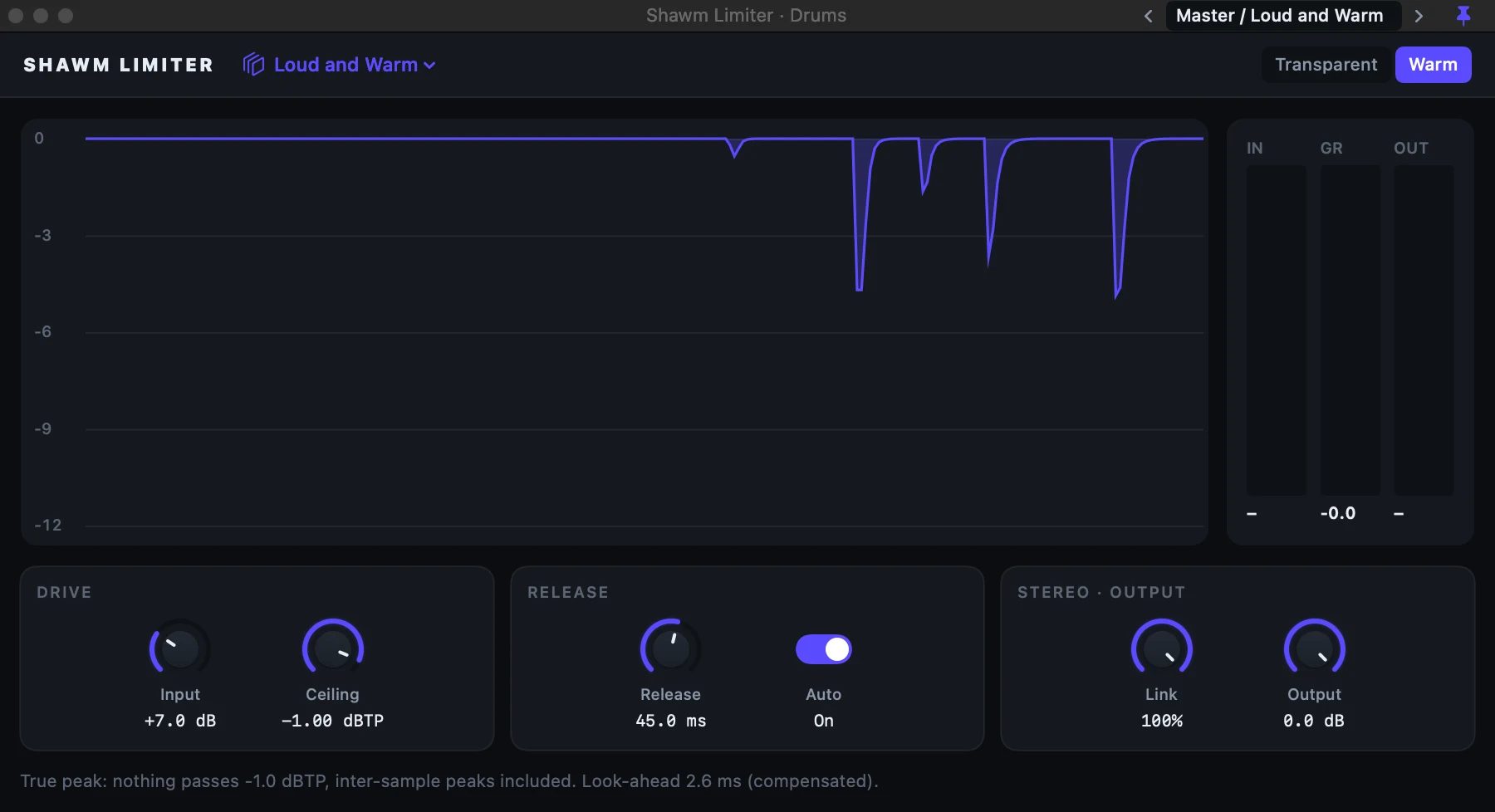Viewport: 1495px width, 812px height.
Task: Click the GR gain reduction meter
Action: 1350,330
